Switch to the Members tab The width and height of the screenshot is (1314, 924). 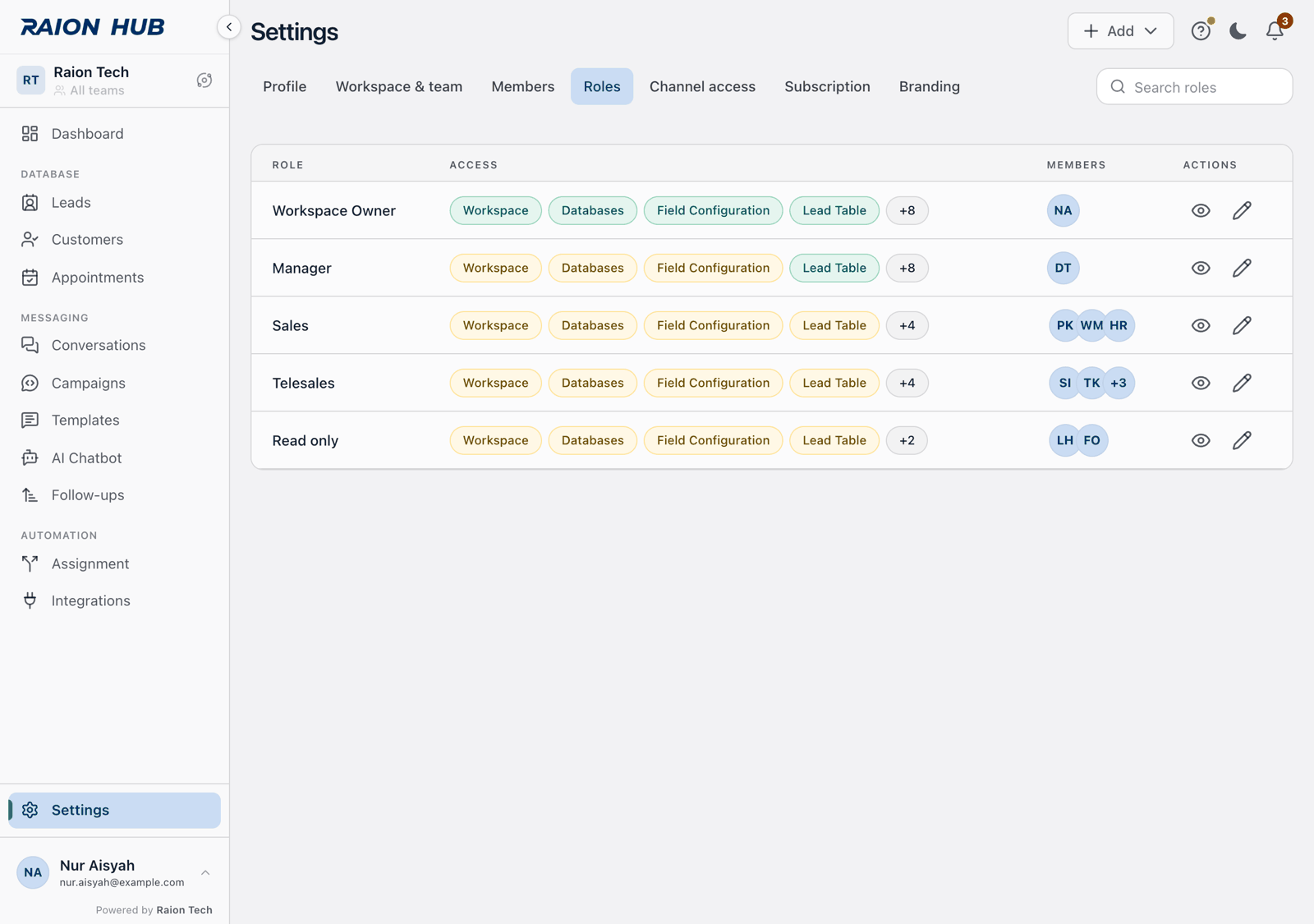(523, 86)
